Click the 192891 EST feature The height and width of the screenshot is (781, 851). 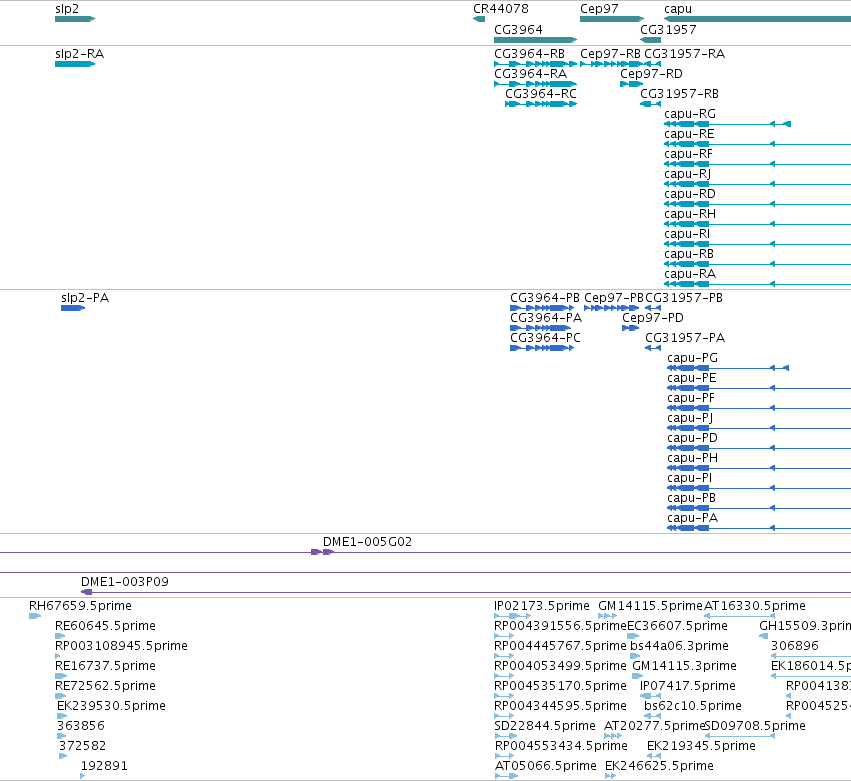pyautogui.click(x=83, y=777)
